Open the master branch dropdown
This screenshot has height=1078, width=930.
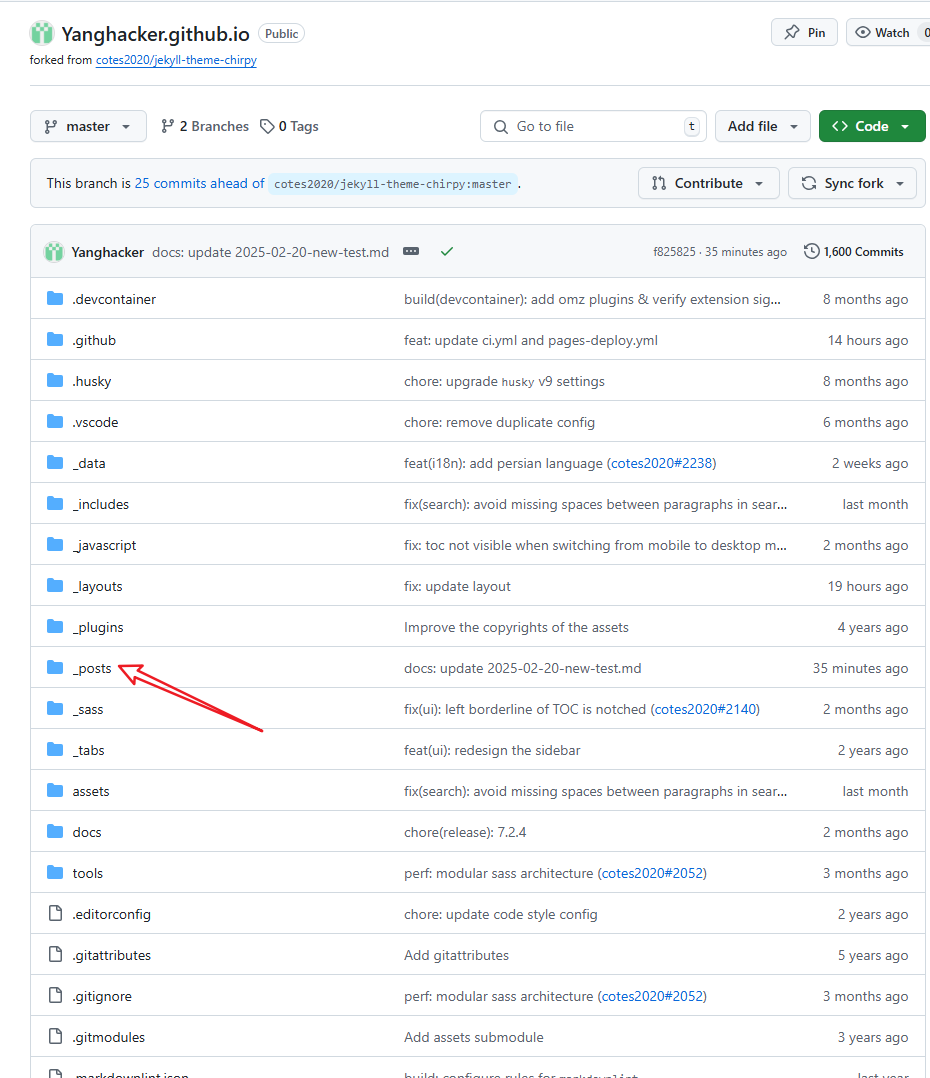(88, 126)
